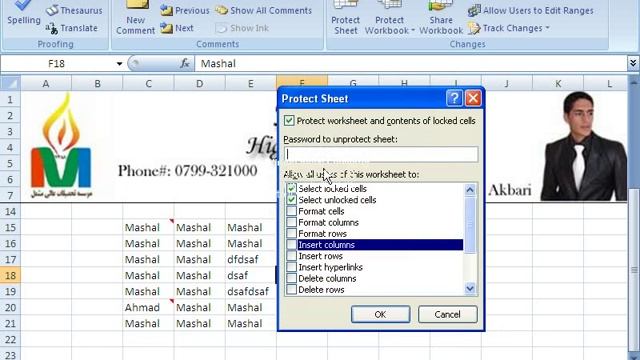The height and width of the screenshot is (360, 640).
Task: Click the photo of the man
Action: tap(584, 146)
